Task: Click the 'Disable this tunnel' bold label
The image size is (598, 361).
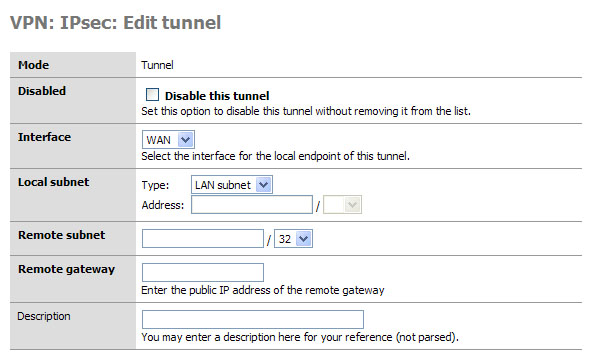Action: (217, 96)
